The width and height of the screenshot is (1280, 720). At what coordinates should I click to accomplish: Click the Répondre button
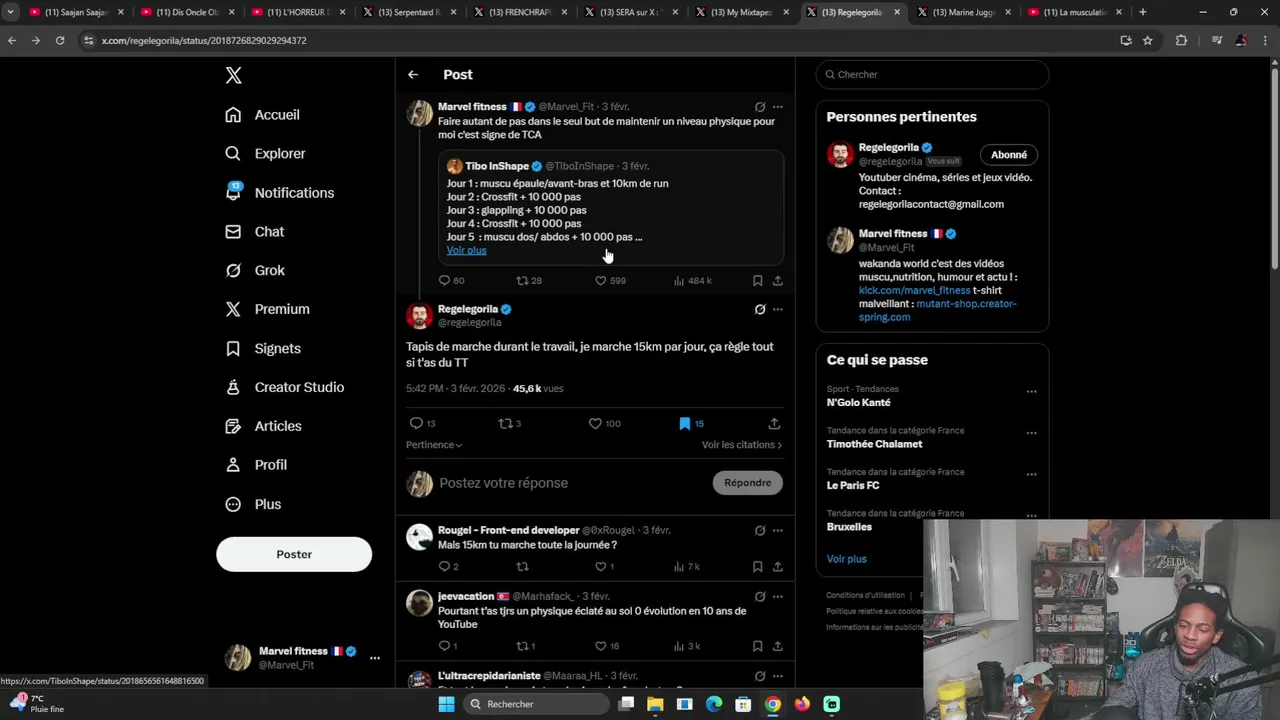(x=748, y=483)
